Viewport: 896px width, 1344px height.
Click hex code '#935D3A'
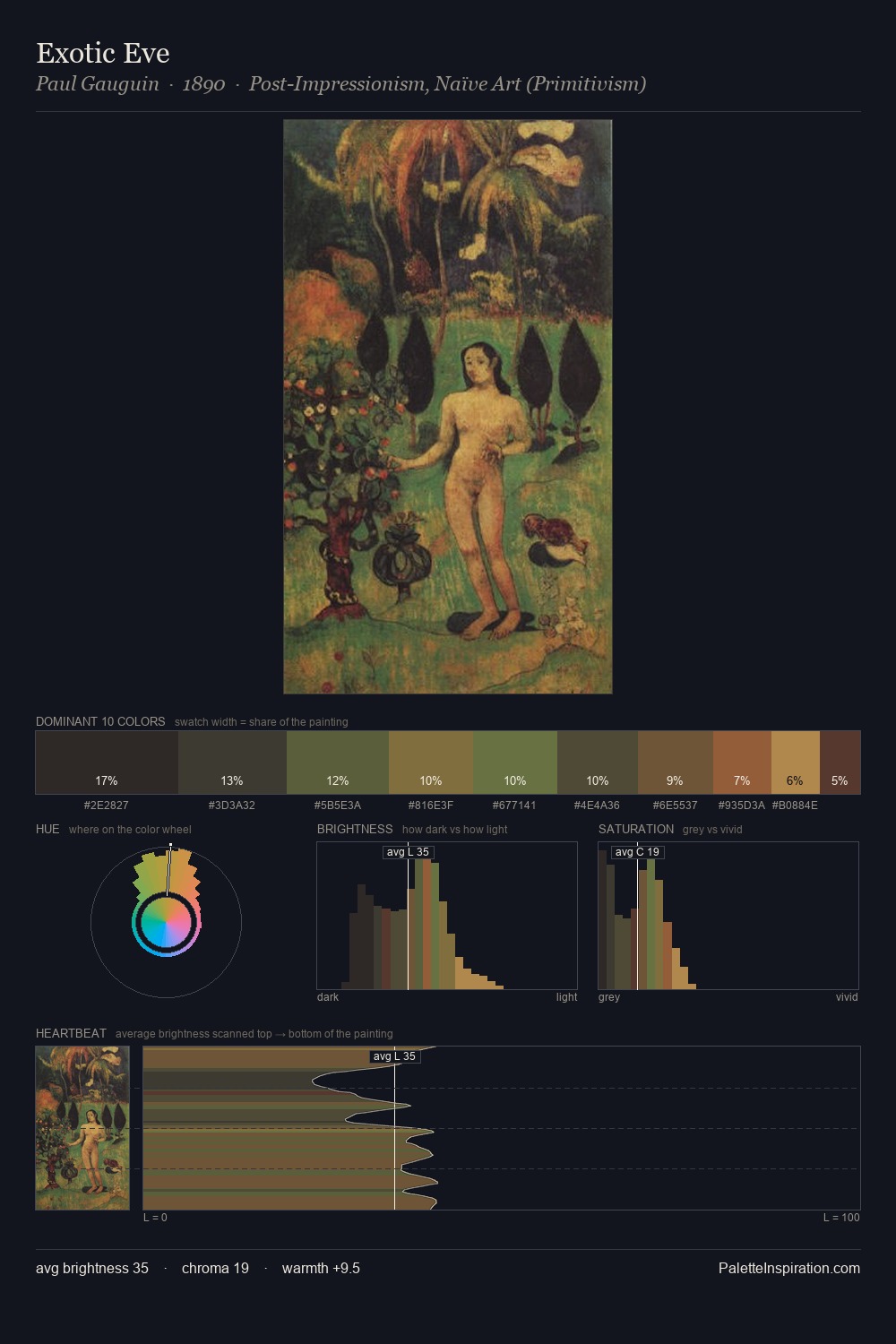click(742, 806)
